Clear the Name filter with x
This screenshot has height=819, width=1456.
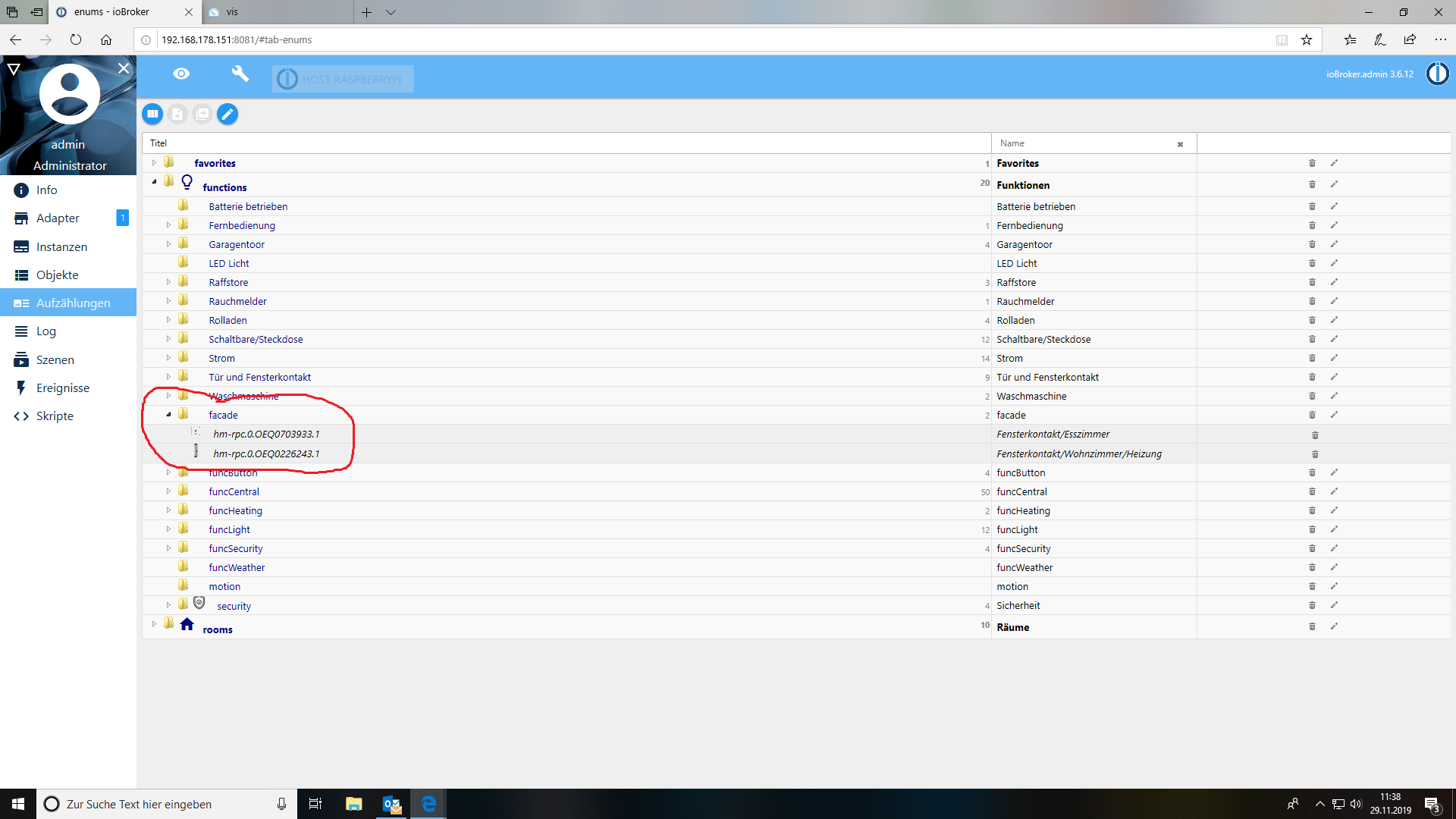pos(1180,144)
